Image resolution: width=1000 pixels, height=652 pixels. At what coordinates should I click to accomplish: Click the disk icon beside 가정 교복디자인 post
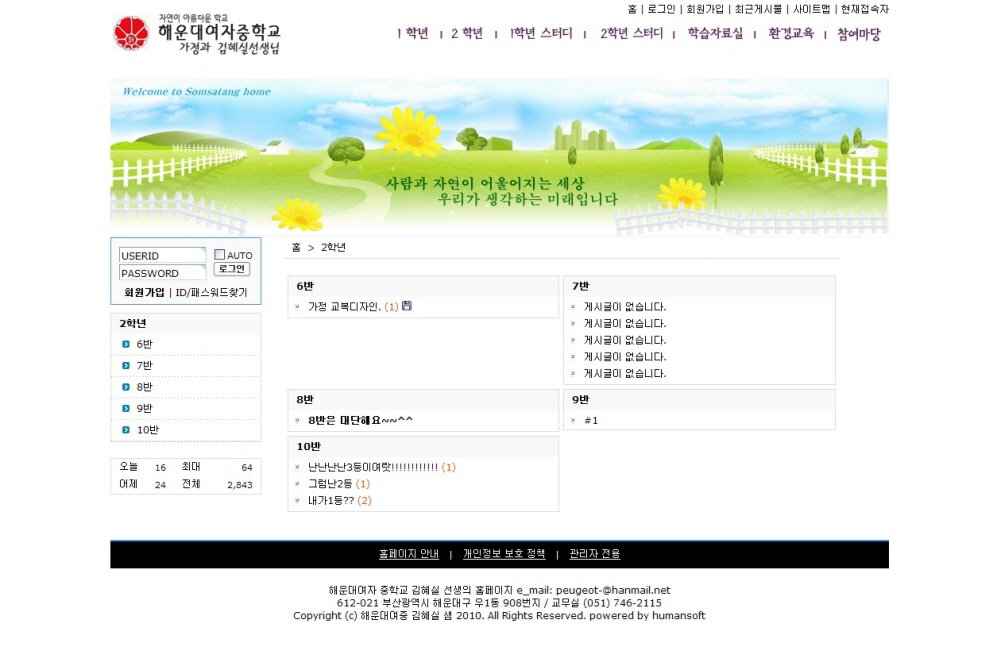pos(407,306)
